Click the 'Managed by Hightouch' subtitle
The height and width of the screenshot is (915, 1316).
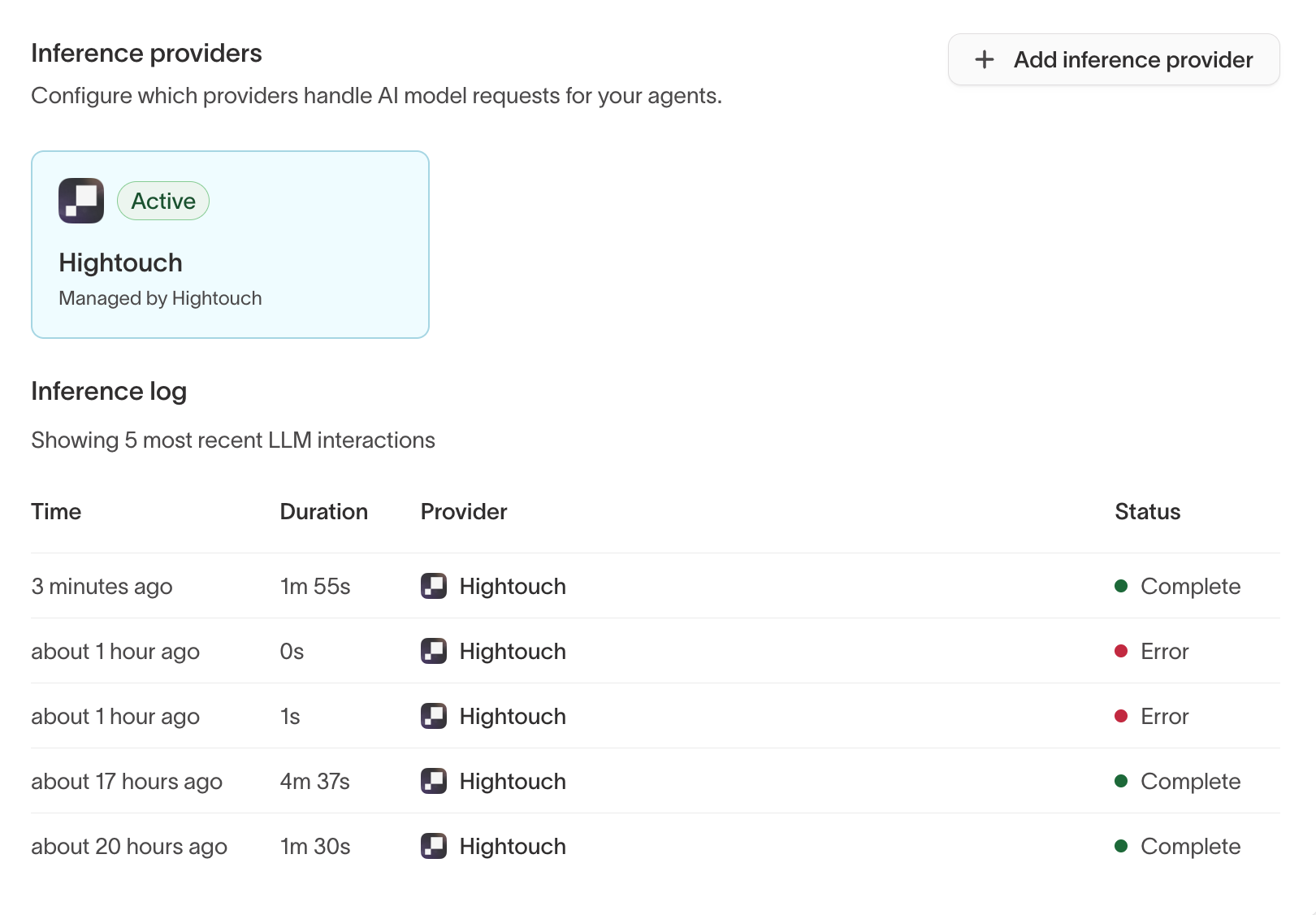(160, 298)
